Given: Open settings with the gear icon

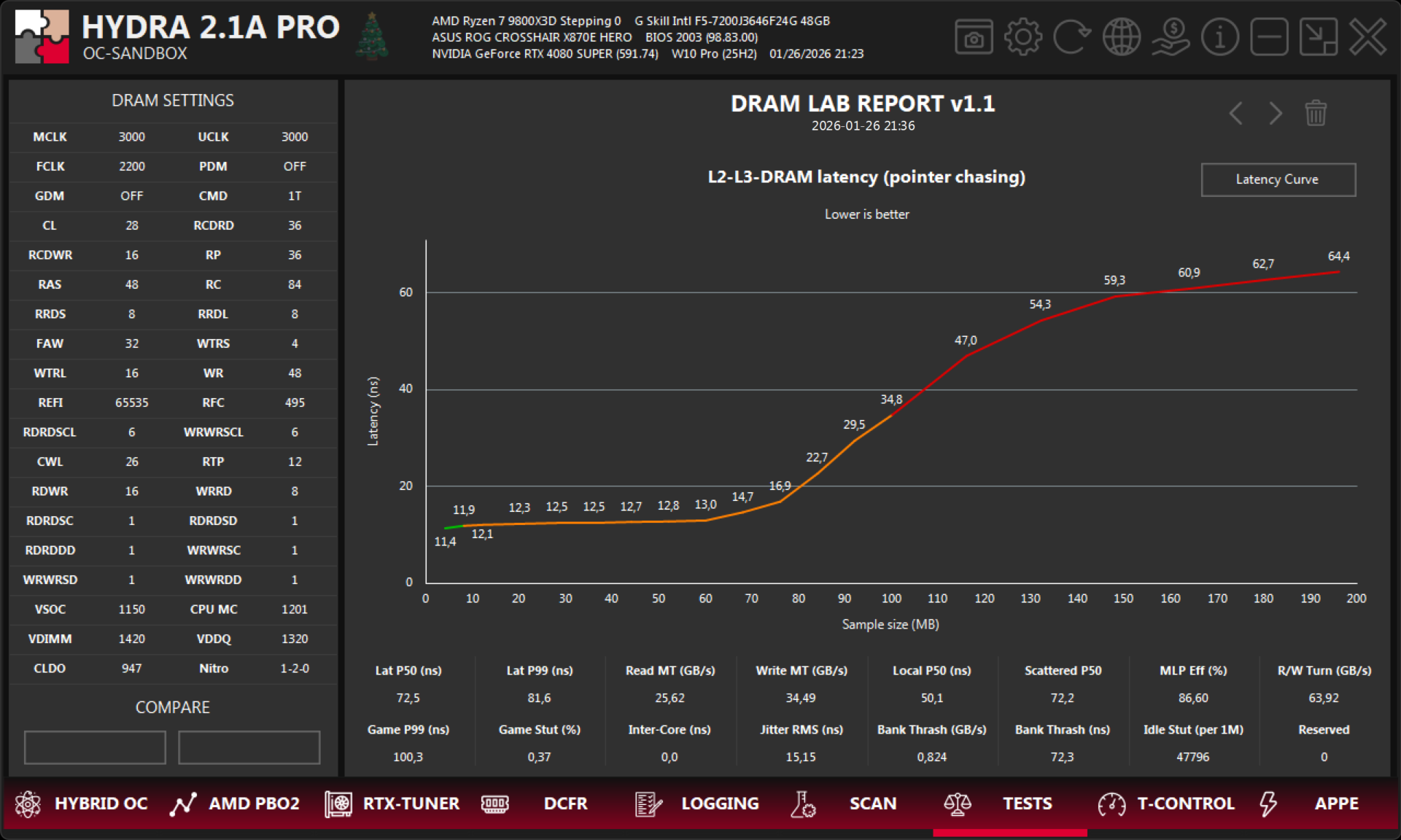Looking at the screenshot, I should coord(1022,37).
